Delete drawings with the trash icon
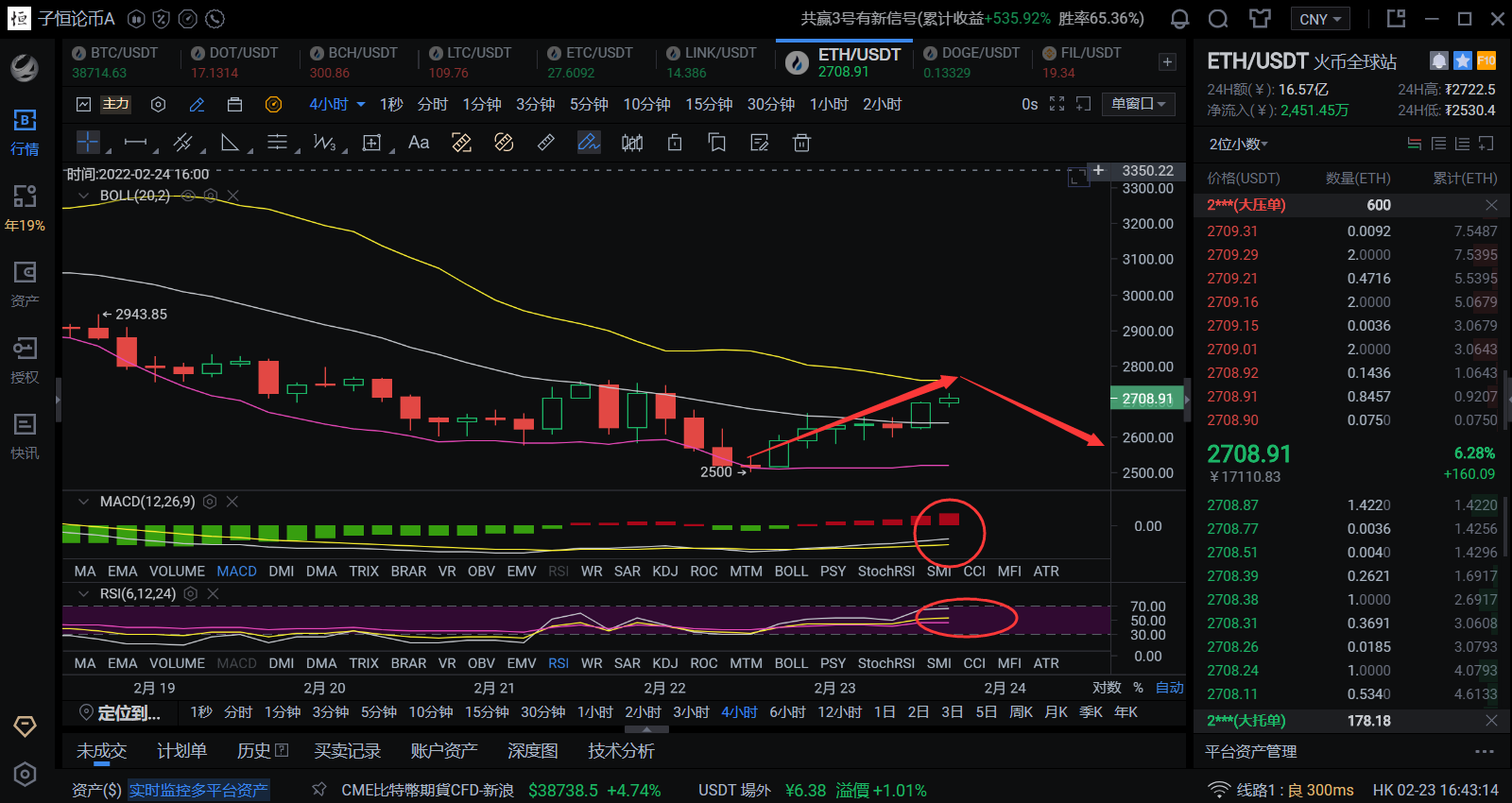The height and width of the screenshot is (803, 1512). (x=801, y=143)
